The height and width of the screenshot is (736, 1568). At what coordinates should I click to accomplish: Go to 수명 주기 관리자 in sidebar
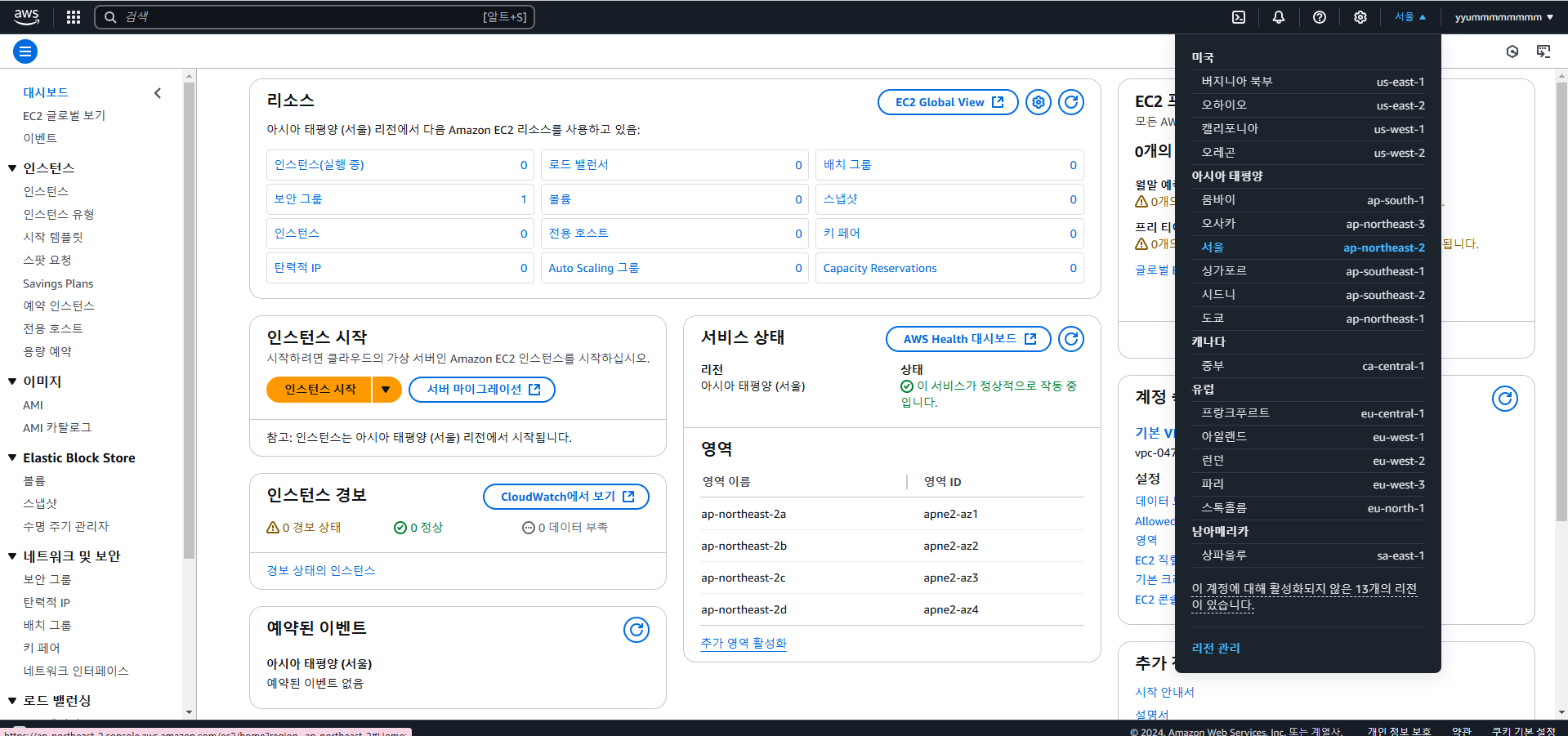click(66, 527)
